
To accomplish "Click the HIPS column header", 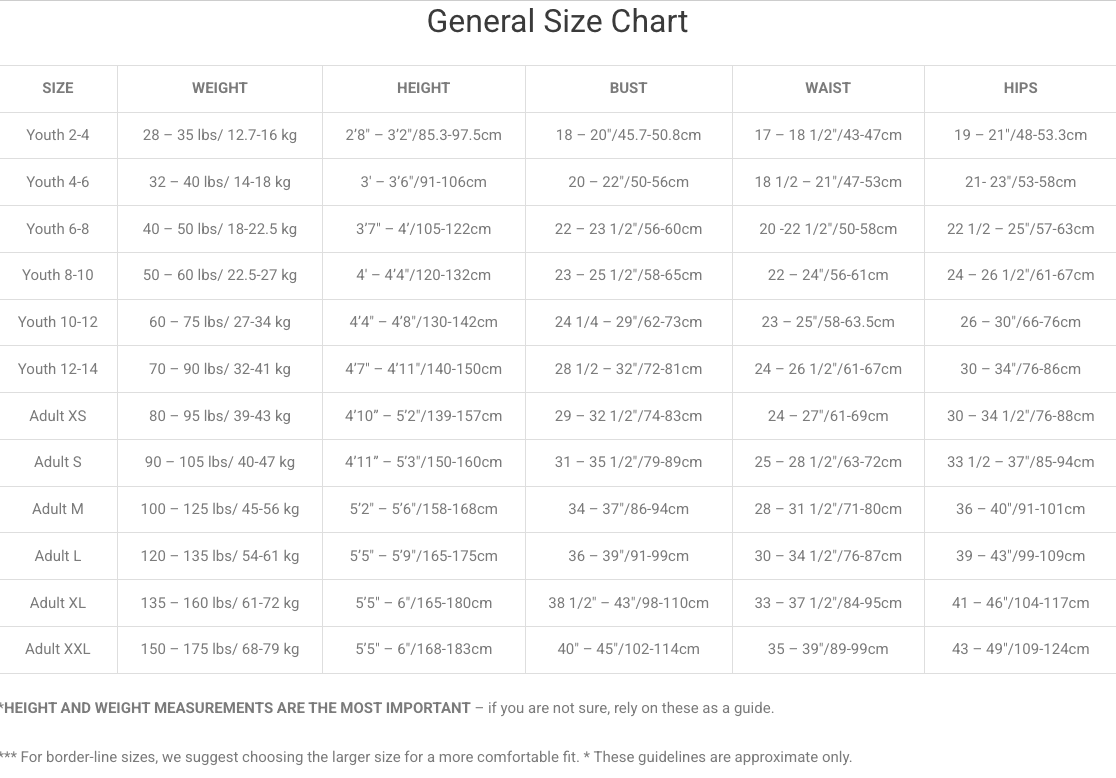I will [1020, 88].
